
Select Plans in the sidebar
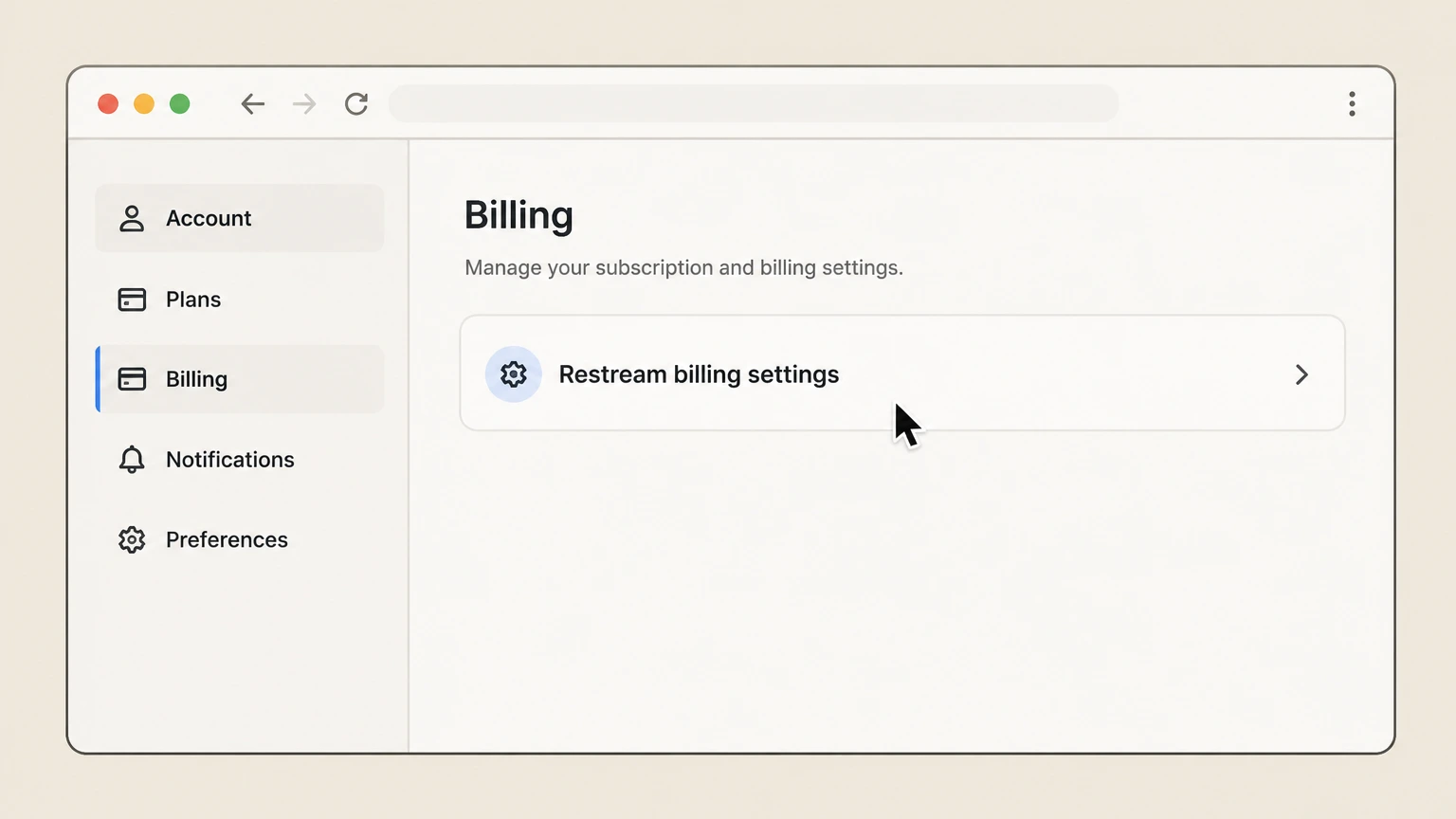(240, 300)
